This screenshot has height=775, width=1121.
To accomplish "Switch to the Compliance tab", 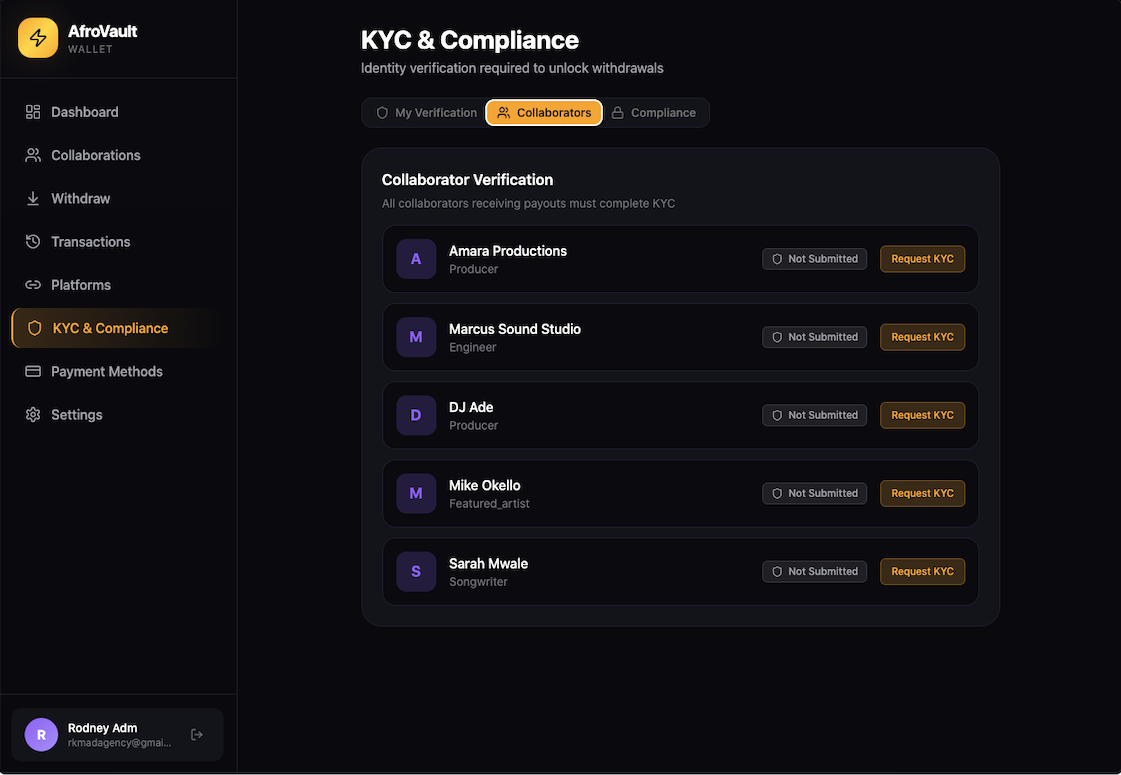I will pyautogui.click(x=654, y=113).
